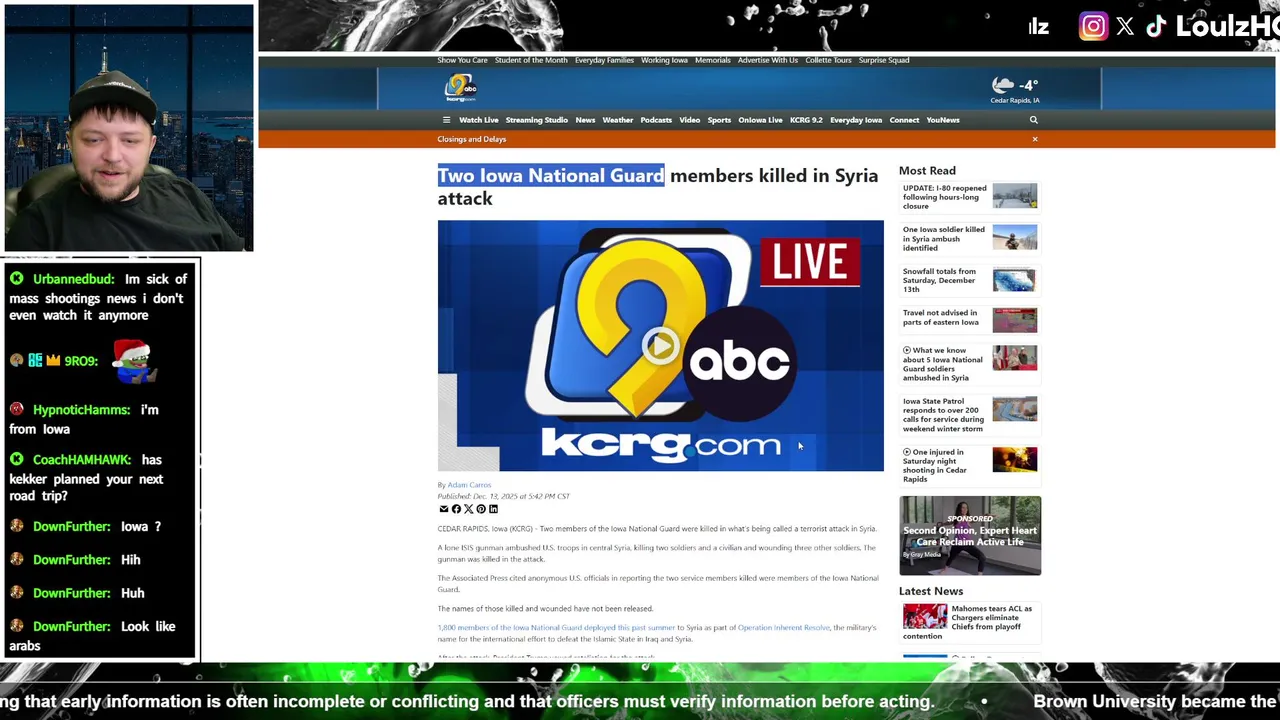Viewport: 1280px width, 720px height.
Task: Open author Adam Carros link
Action: coord(469,485)
